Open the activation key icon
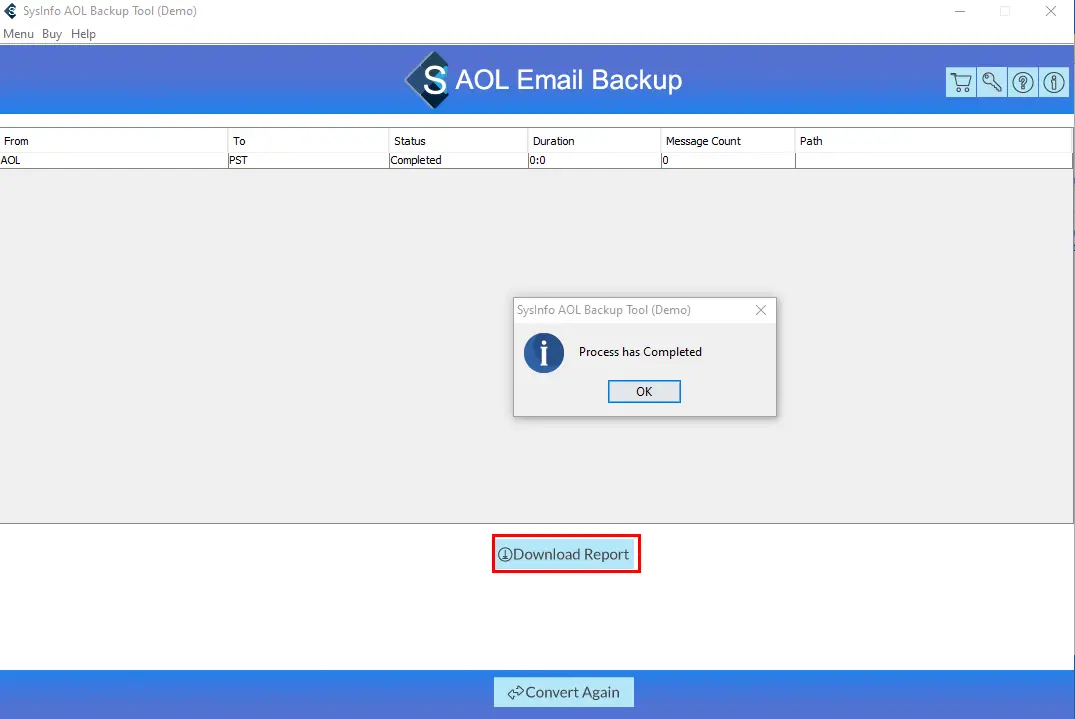This screenshot has width=1075, height=719. point(991,82)
